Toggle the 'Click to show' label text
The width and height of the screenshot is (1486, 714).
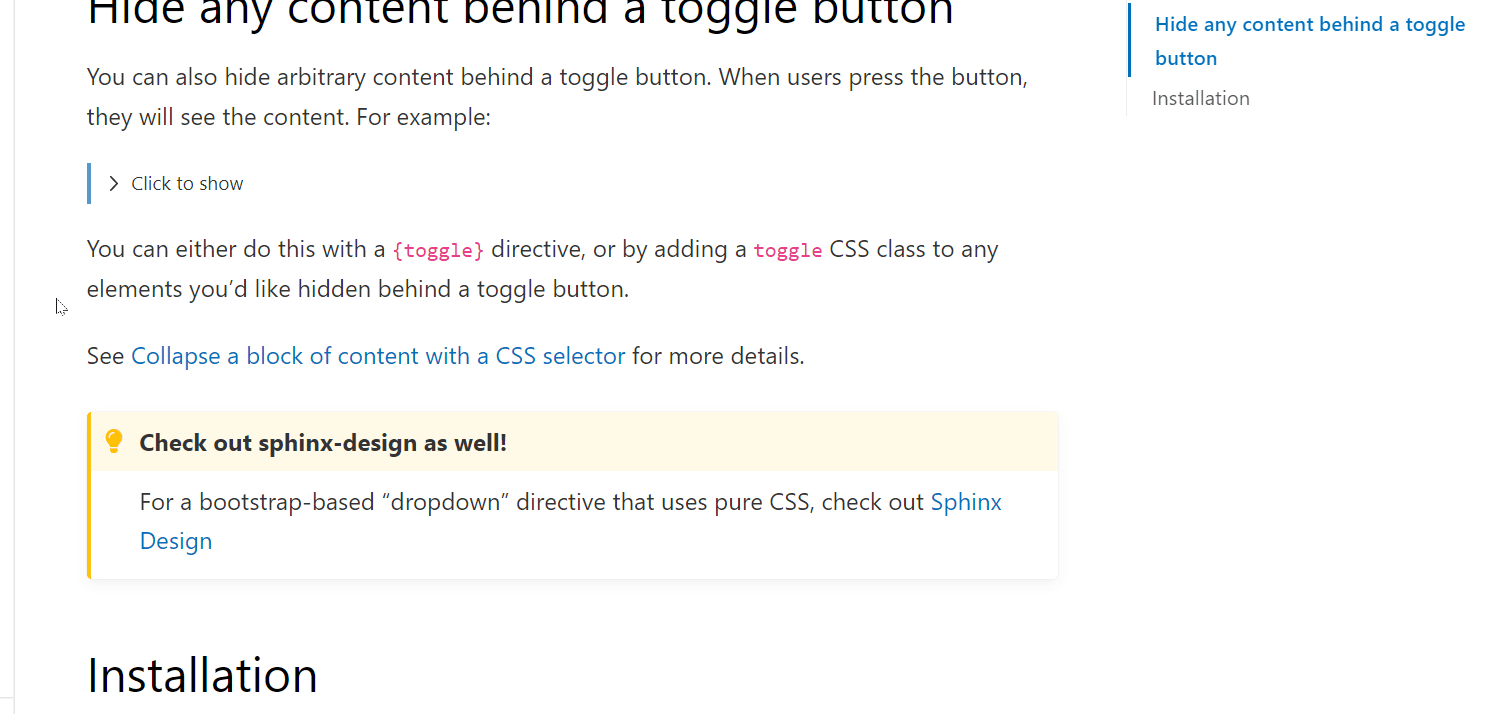[x=187, y=184]
